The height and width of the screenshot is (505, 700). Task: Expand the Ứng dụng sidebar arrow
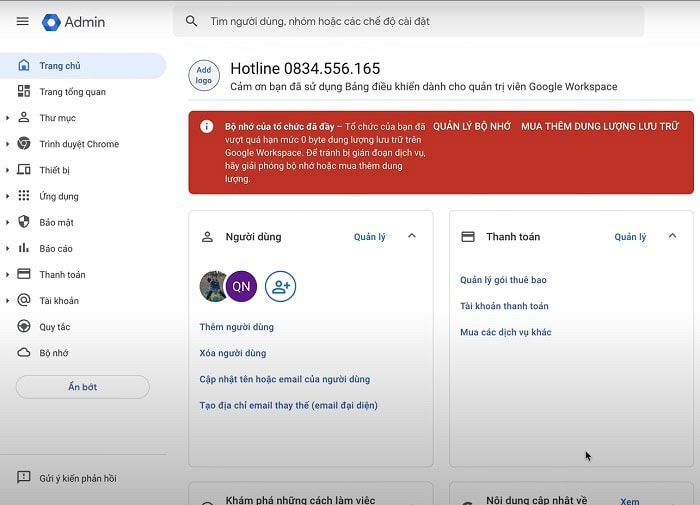tap(7, 196)
